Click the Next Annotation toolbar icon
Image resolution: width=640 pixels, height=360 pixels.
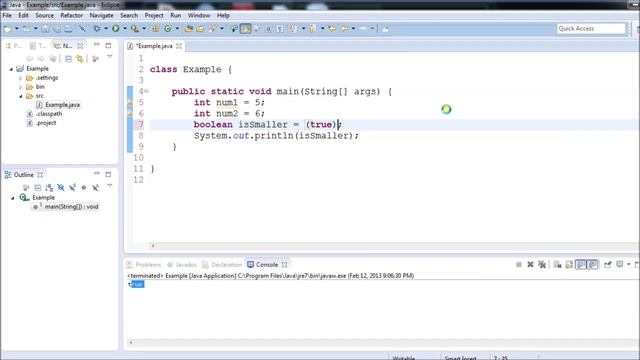(x=293, y=29)
